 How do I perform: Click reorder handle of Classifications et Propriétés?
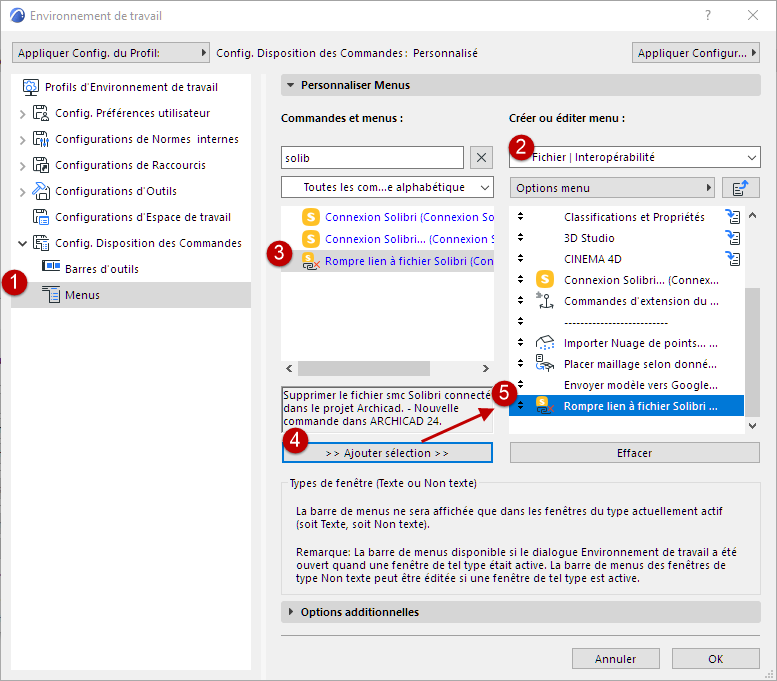(520, 216)
